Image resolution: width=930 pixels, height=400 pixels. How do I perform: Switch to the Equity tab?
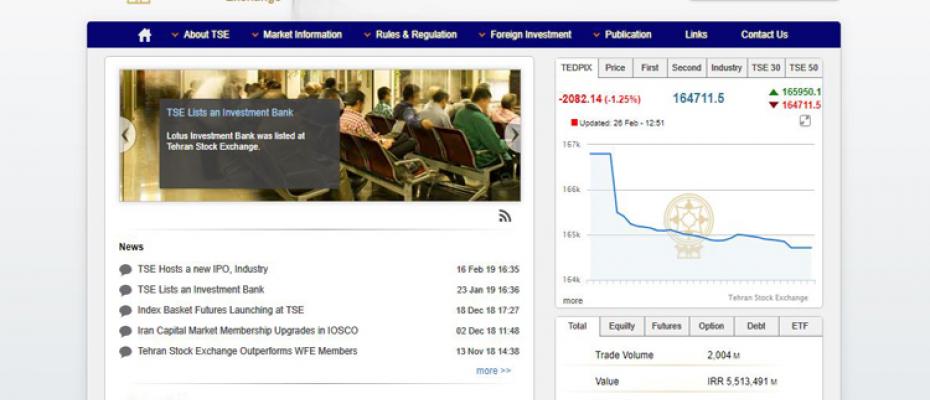point(622,326)
